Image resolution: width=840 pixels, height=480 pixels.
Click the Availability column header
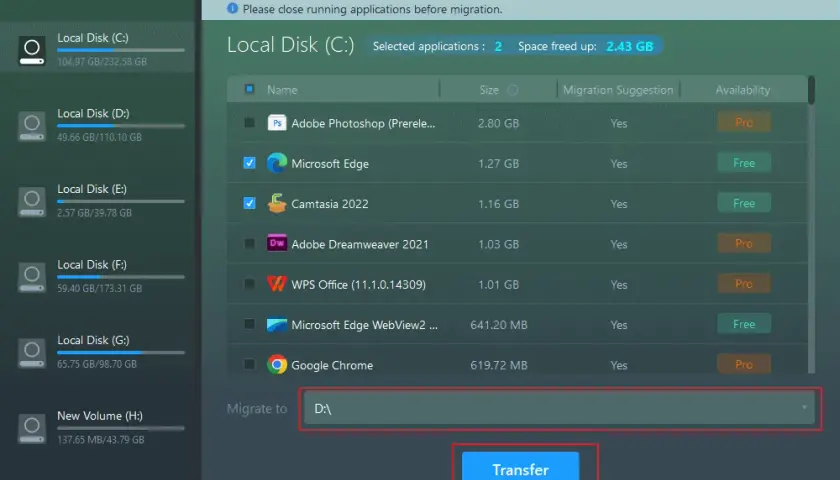(742, 90)
